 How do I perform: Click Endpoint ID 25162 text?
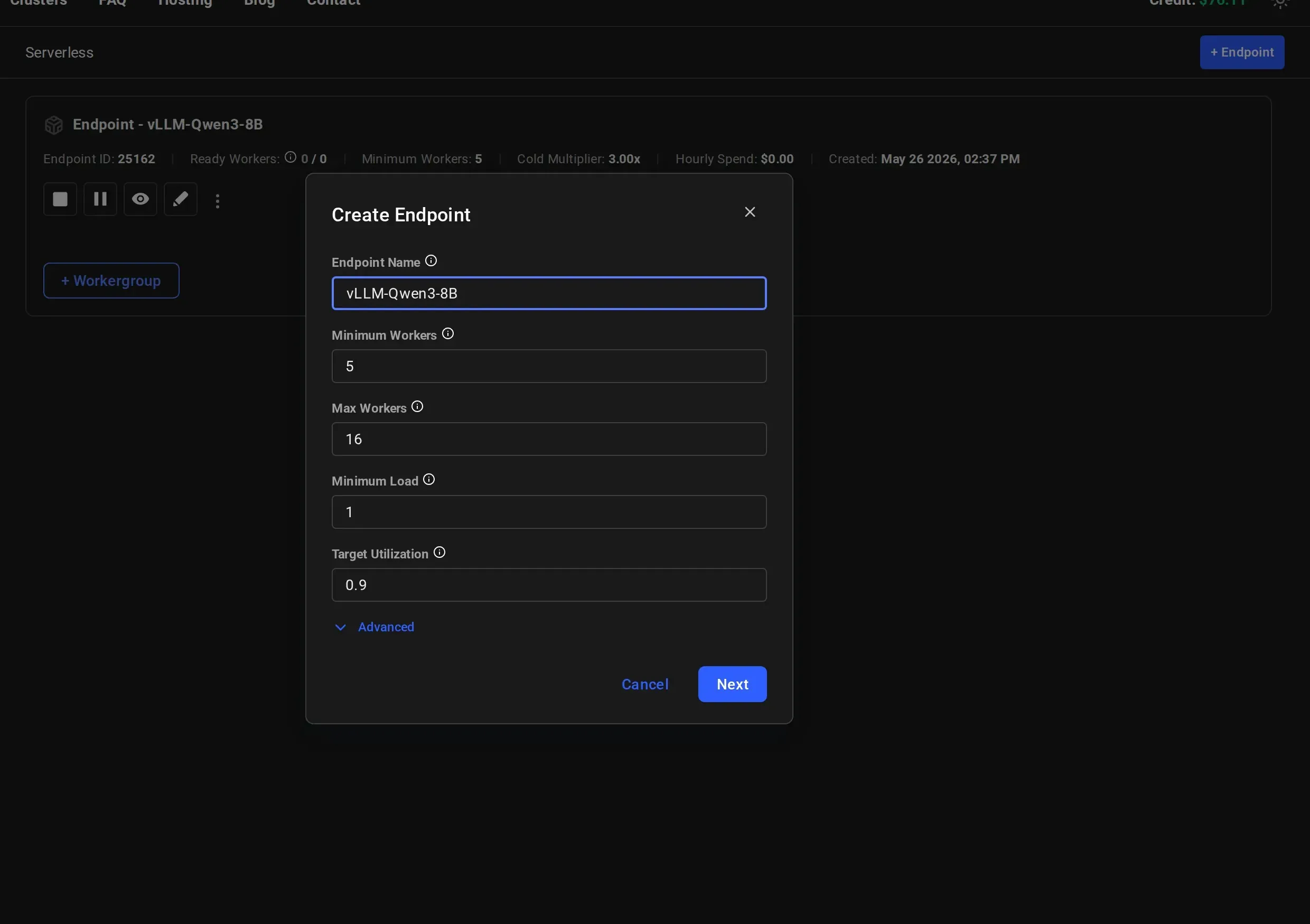point(99,158)
